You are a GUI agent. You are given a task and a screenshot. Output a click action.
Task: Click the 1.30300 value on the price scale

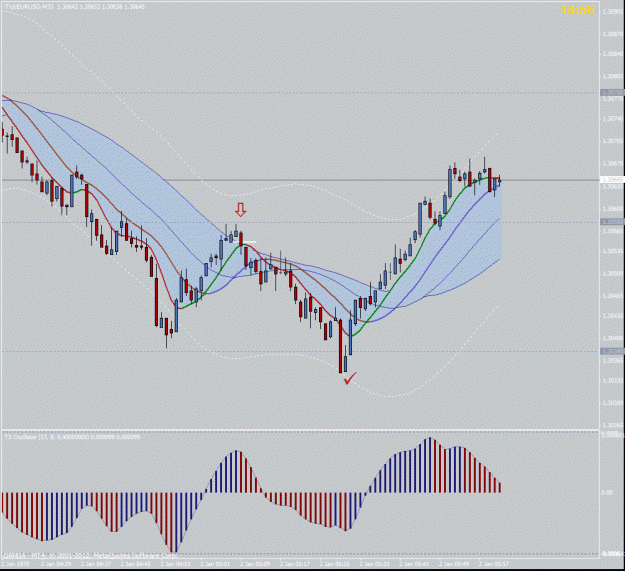click(613, 403)
